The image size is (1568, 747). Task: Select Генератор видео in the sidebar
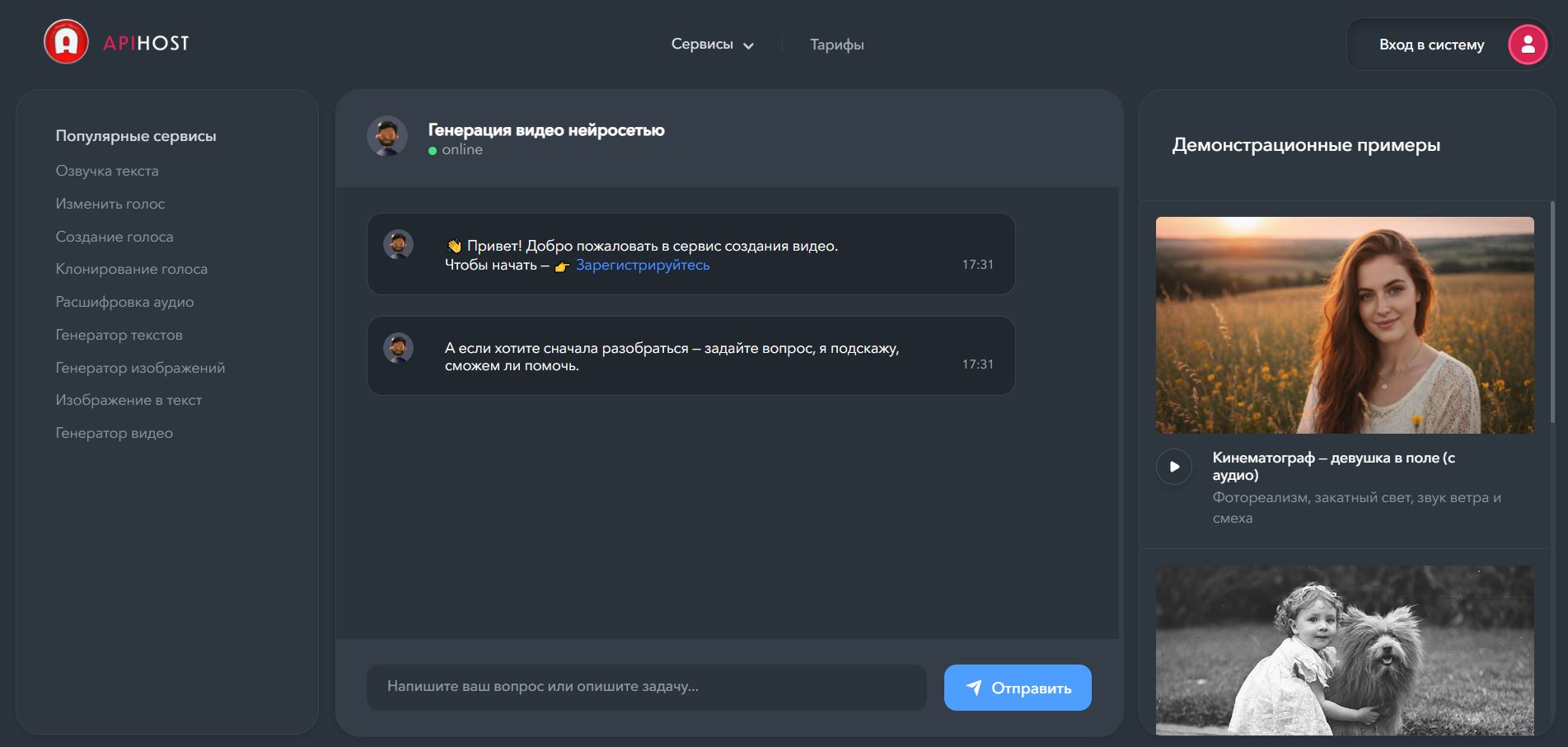[114, 432]
